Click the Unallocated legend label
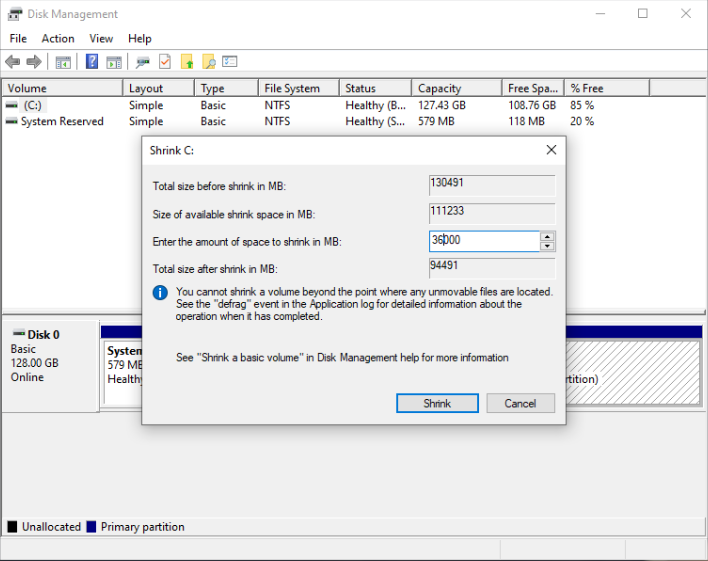This screenshot has height=561, width=708. [51, 527]
